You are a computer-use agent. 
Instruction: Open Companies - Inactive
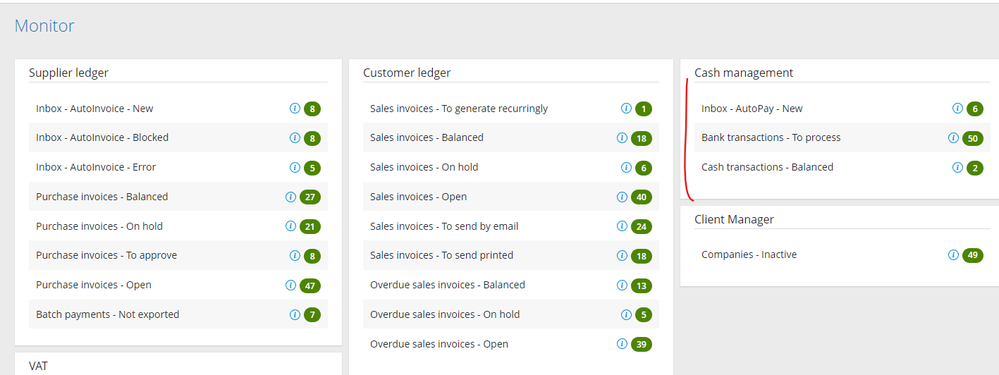coord(842,255)
